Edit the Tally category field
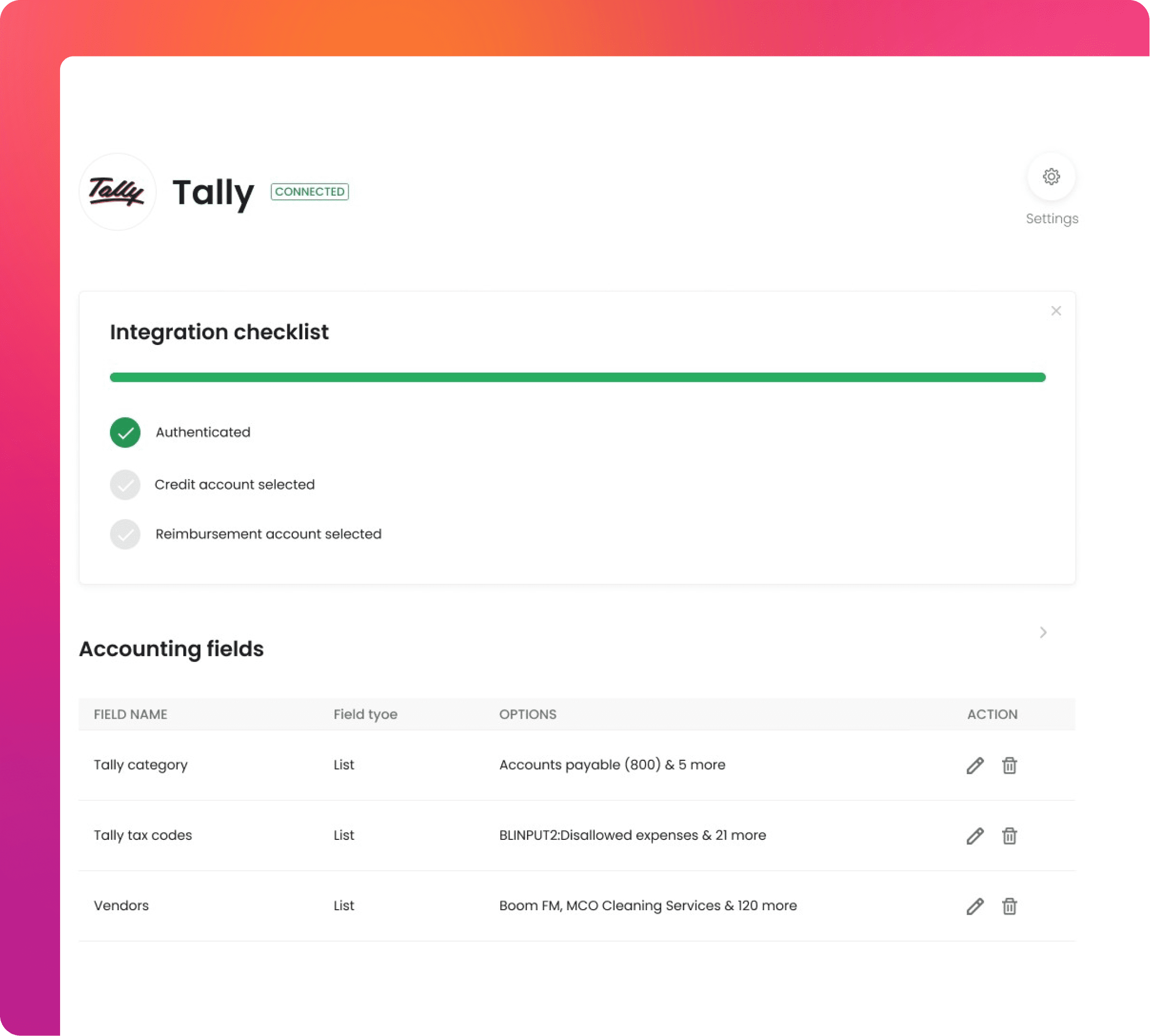1150x1036 pixels. pyautogui.click(x=974, y=765)
